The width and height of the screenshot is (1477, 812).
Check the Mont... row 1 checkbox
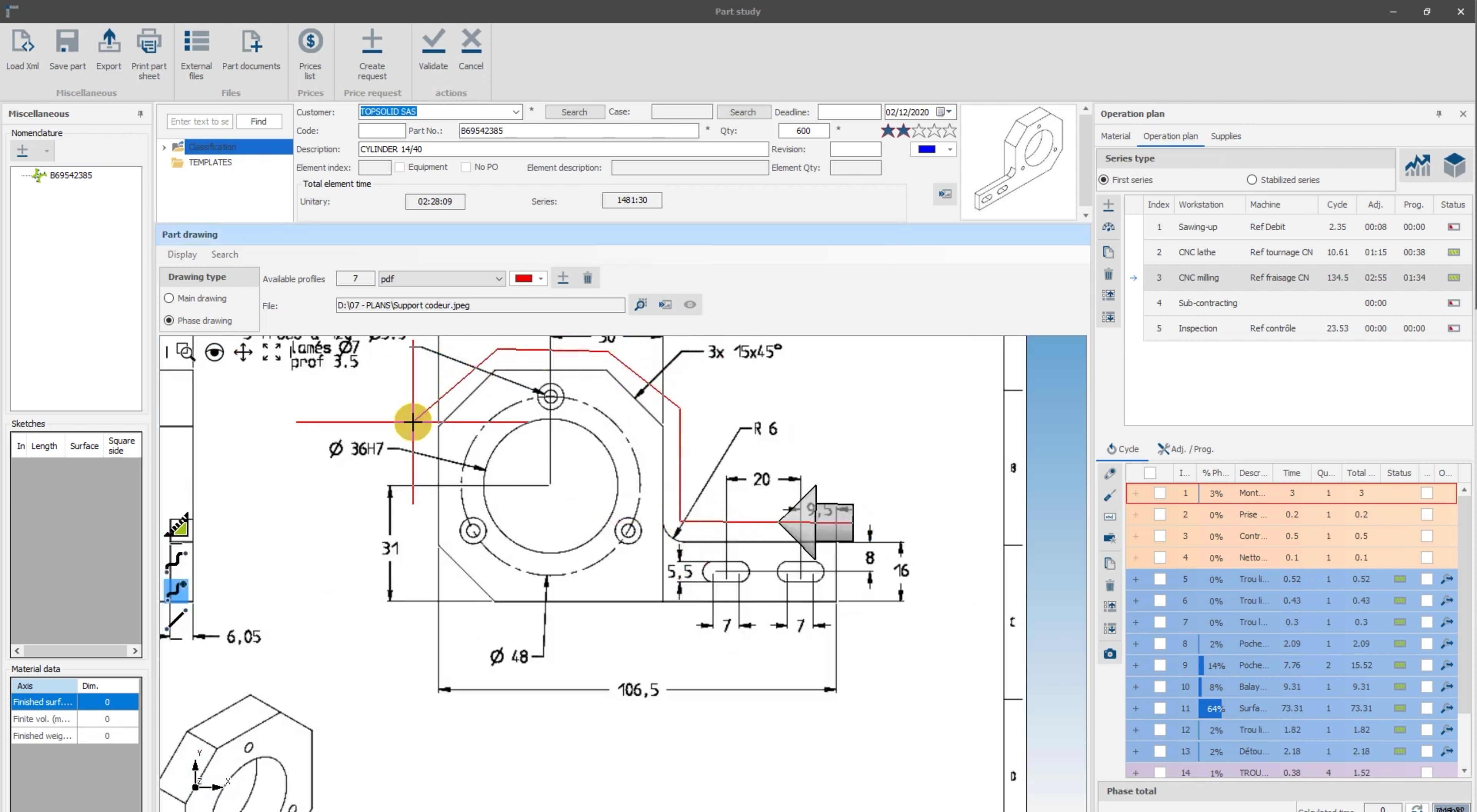(x=1160, y=493)
